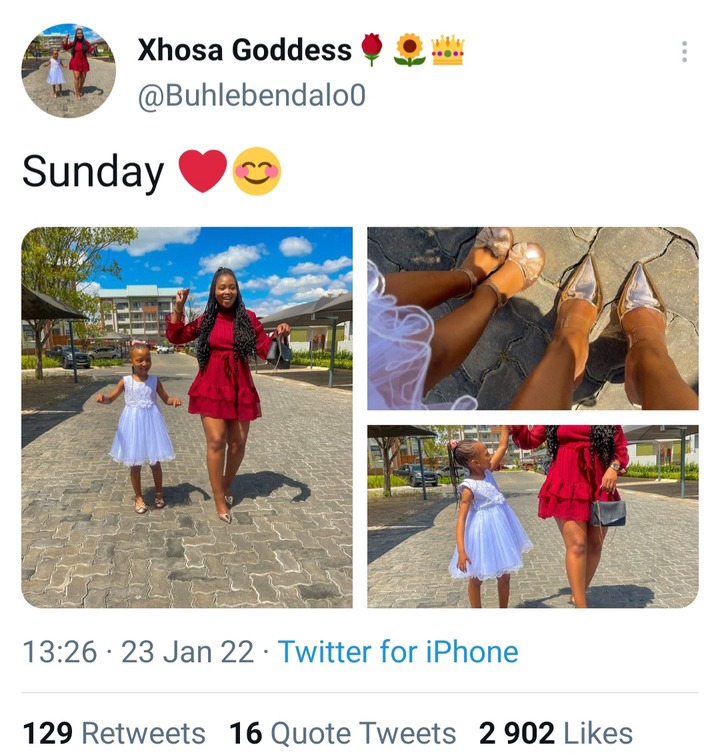Image resolution: width=720 pixels, height=753 pixels.
Task: View the 129 Retweets list
Action: click(114, 733)
